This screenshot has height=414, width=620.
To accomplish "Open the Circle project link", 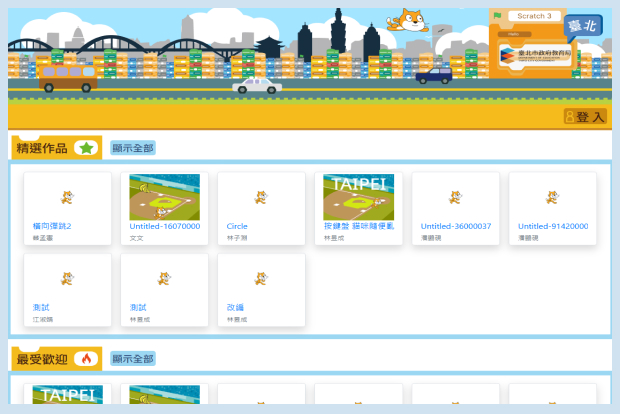I will (237, 226).
